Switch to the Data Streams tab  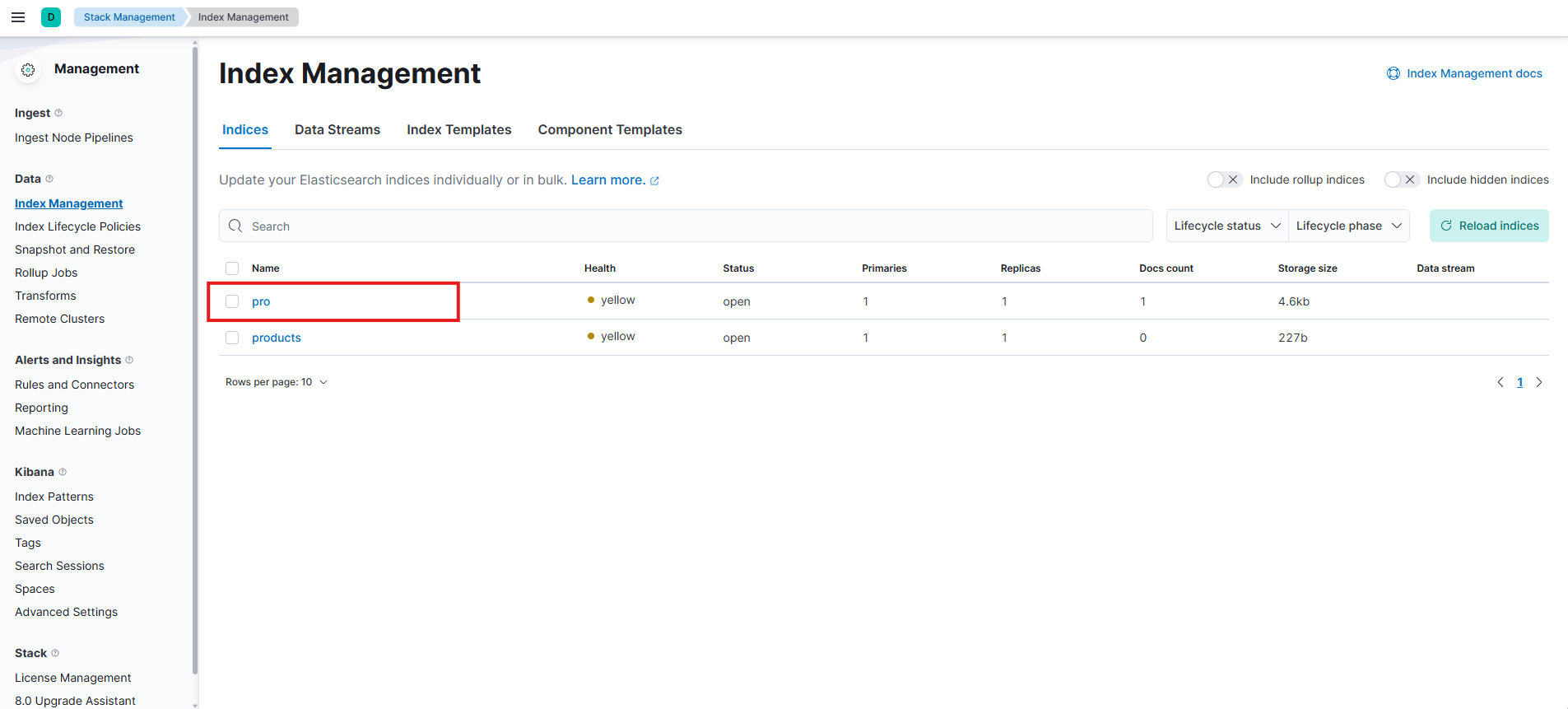[337, 130]
